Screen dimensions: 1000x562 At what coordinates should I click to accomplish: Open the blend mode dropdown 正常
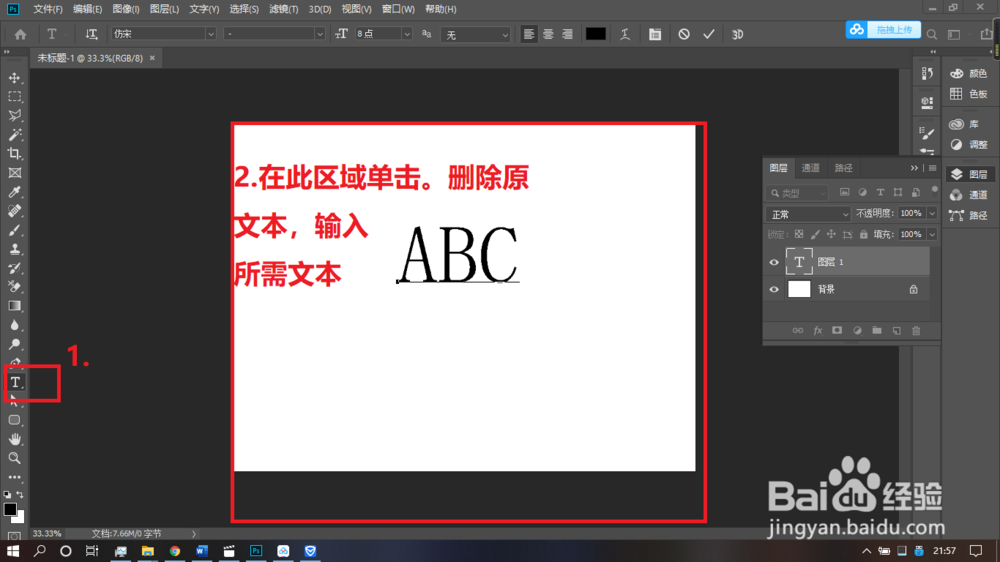(808, 214)
